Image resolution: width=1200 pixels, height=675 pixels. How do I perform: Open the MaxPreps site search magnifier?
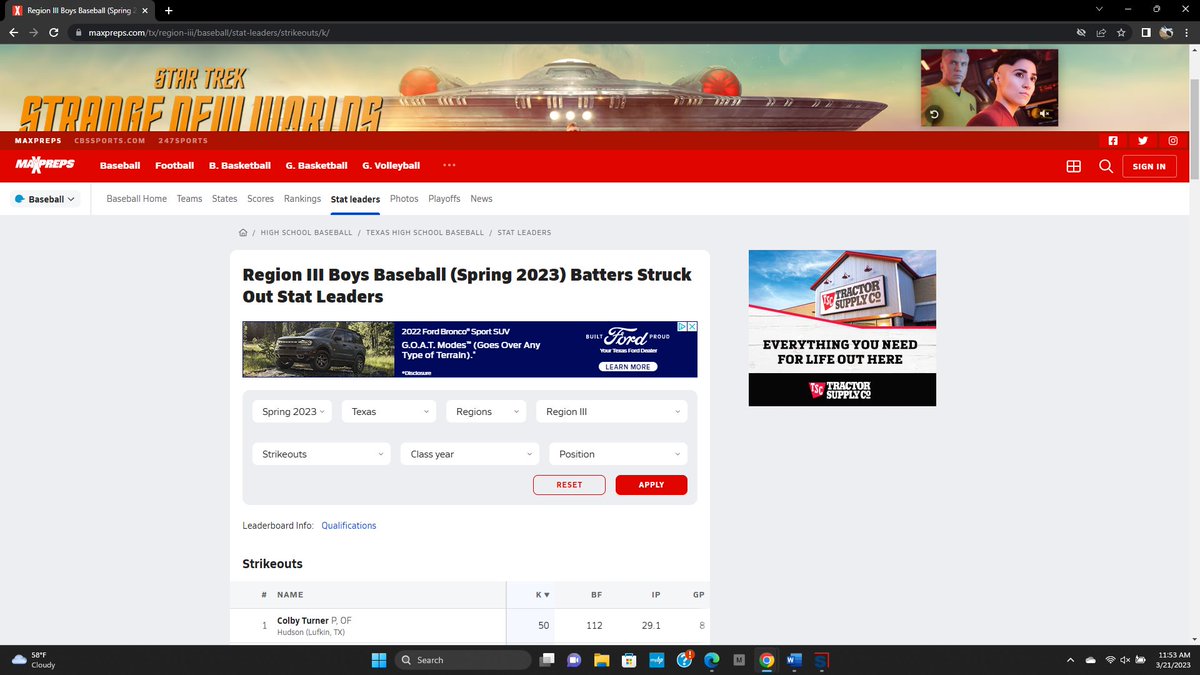[1106, 166]
